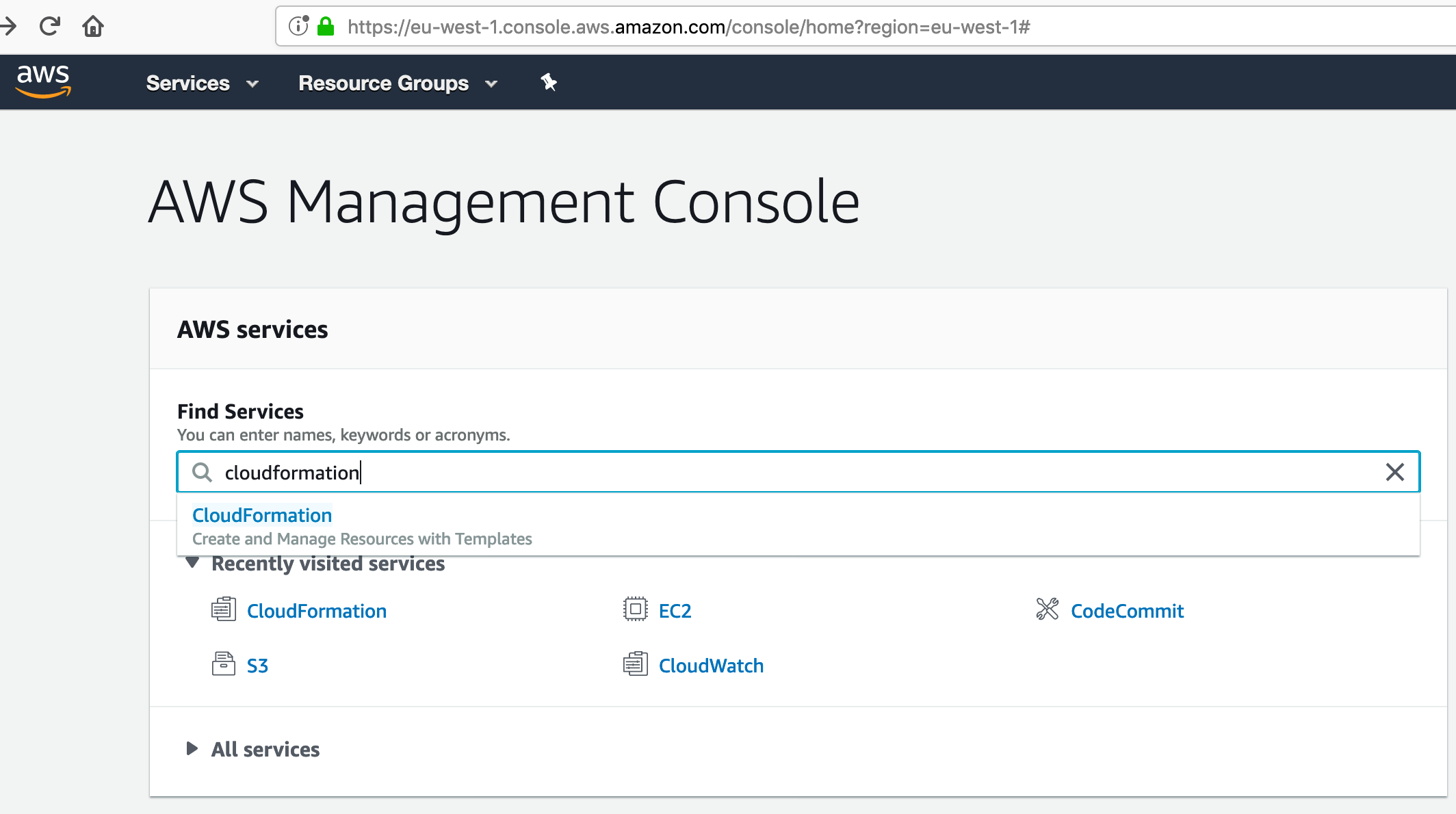This screenshot has height=814, width=1456.
Task: Reload the page with the browser refresh button
Action: pos(50,27)
